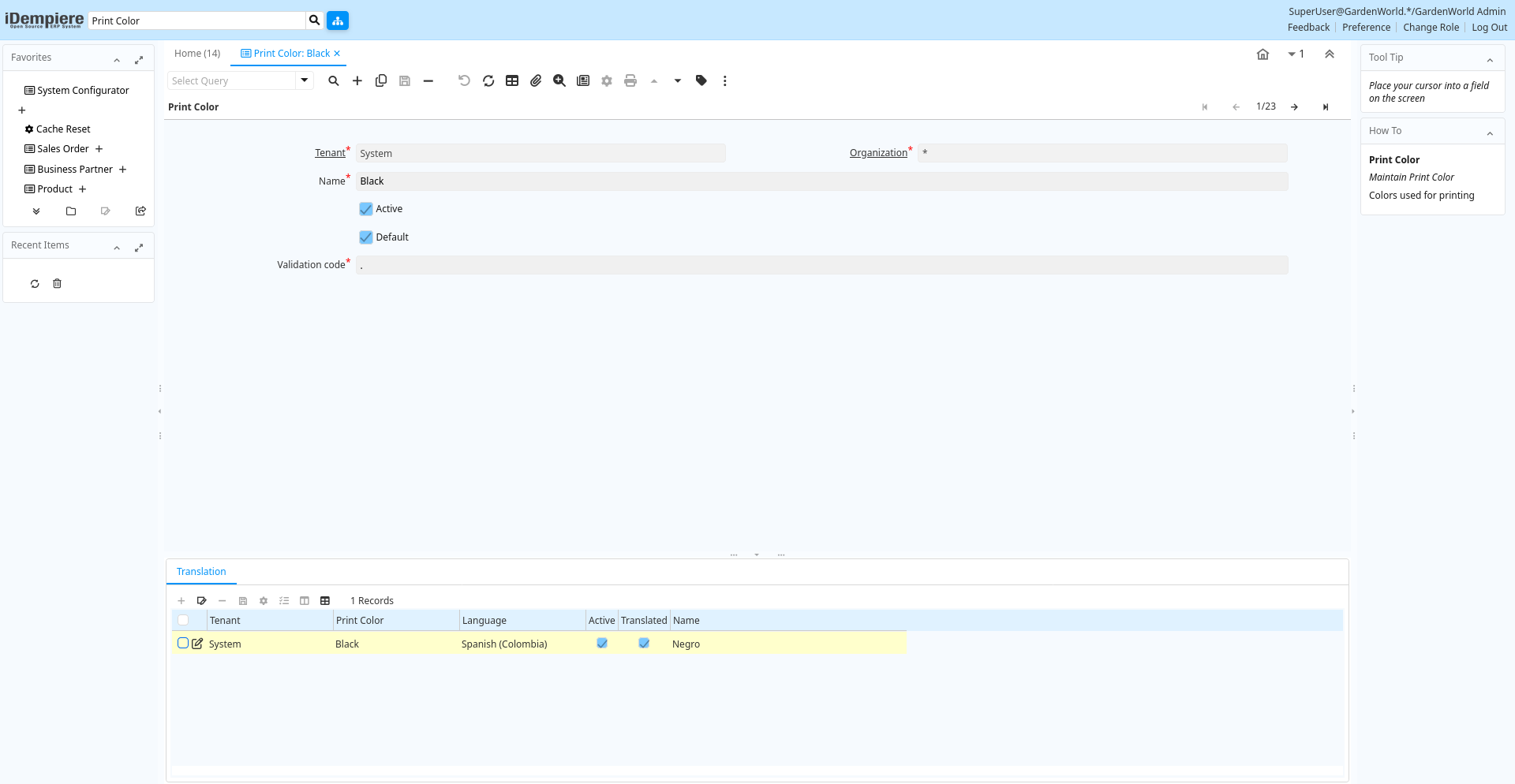Uncheck the Default checkbox
Image resolution: width=1515 pixels, height=784 pixels.
point(366,237)
